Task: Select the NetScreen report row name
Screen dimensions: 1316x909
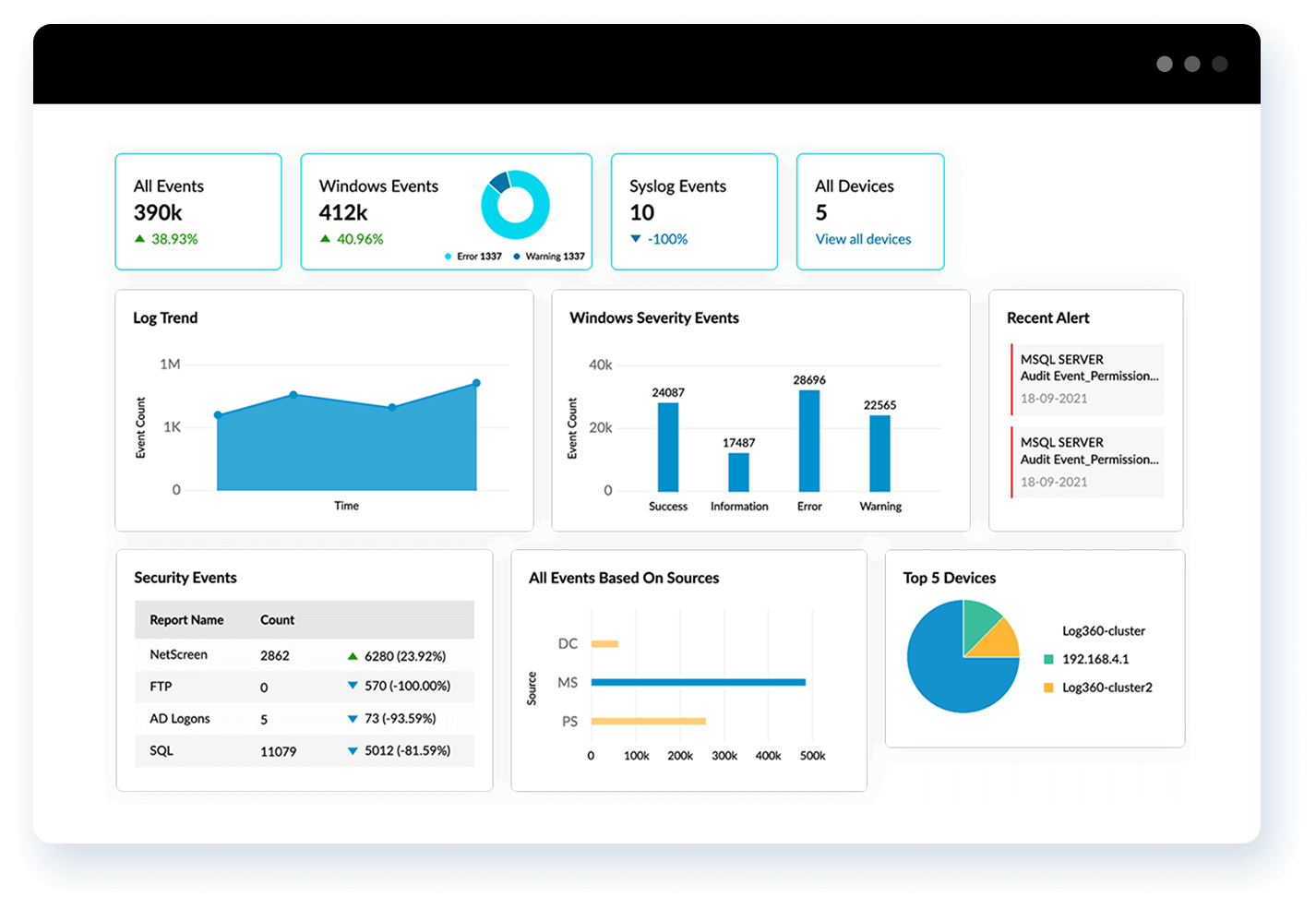Action: (178, 654)
